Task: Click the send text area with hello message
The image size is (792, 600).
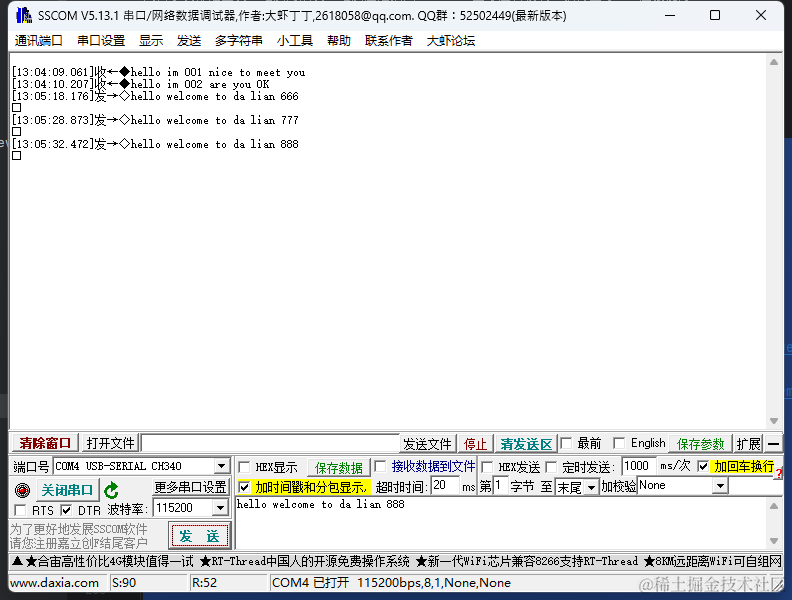Action: pos(501,523)
